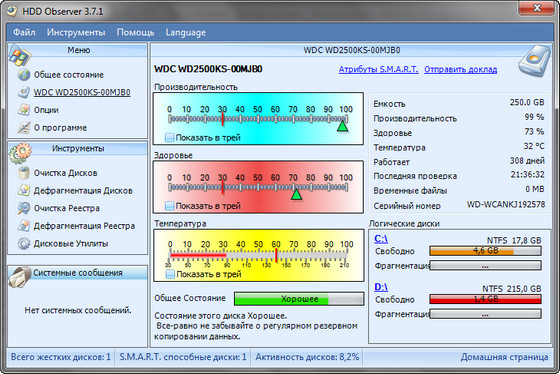Open the Атрибуты S.M.A.R.T. link
Image resolution: width=560 pixels, height=374 pixels.
pos(379,69)
